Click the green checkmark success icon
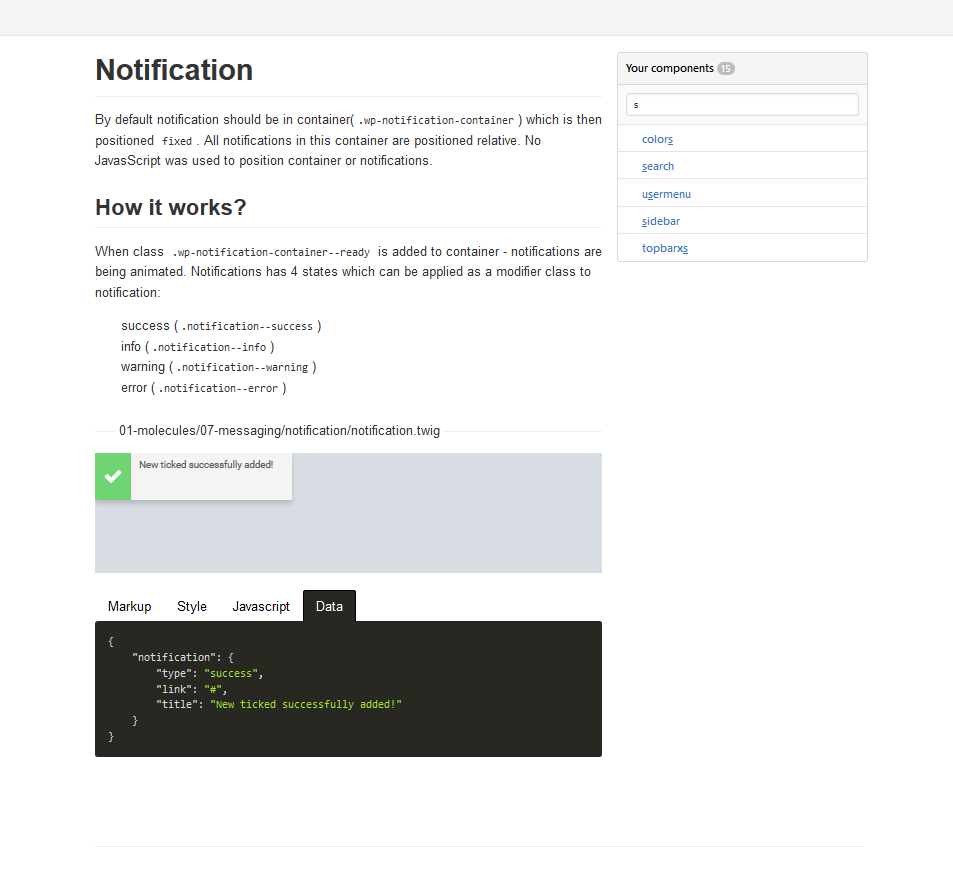The height and width of the screenshot is (881, 953). click(113, 477)
